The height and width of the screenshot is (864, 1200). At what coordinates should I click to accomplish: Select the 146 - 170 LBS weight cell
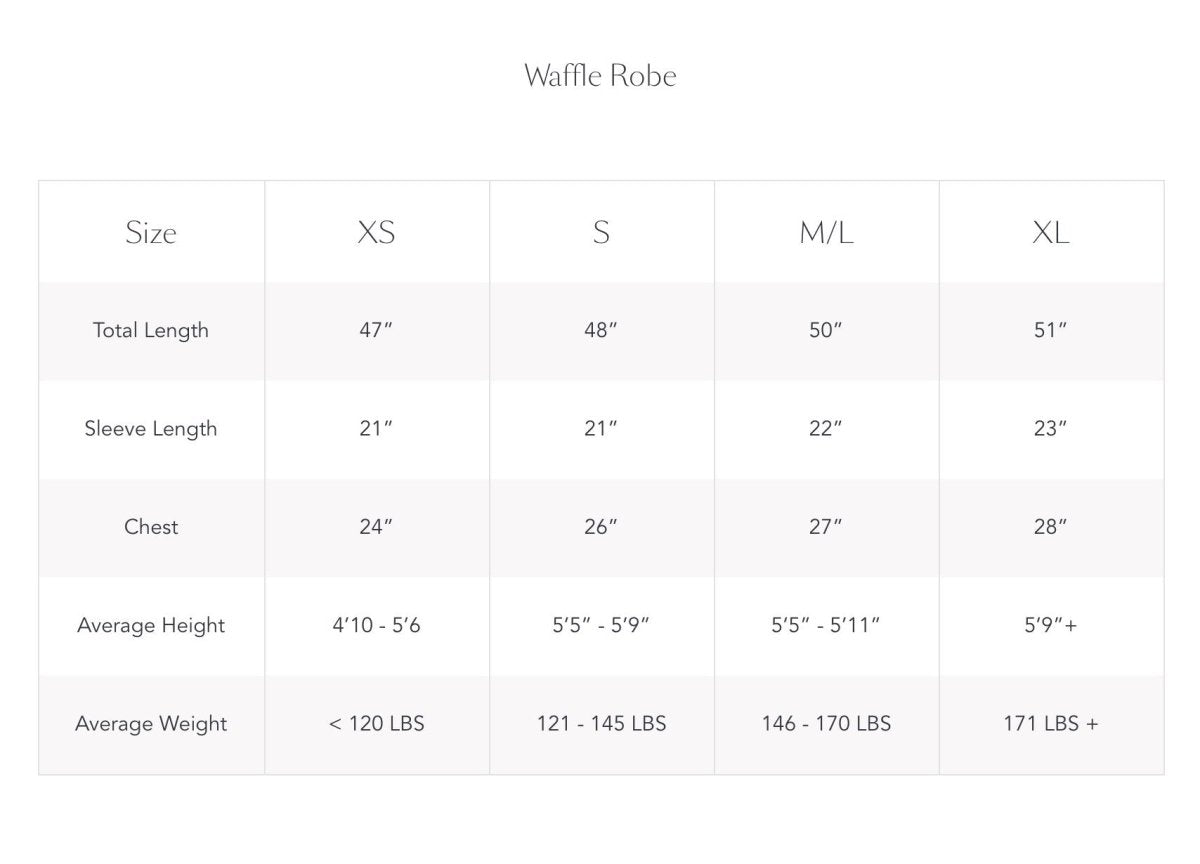point(826,724)
